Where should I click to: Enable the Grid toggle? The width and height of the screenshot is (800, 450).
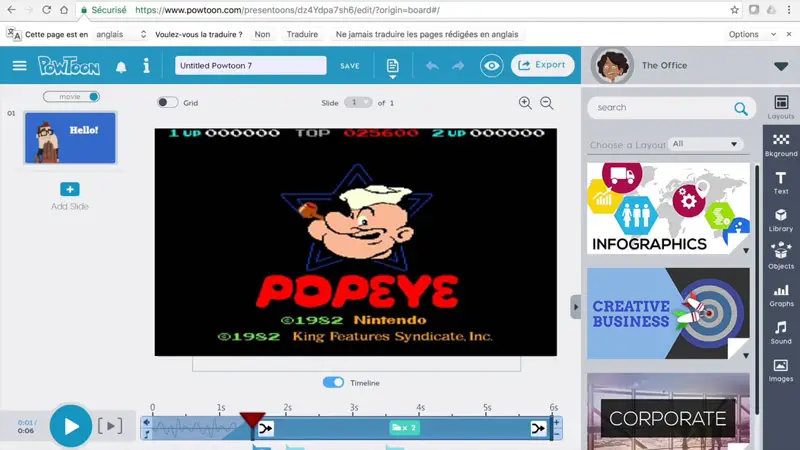coord(167,103)
